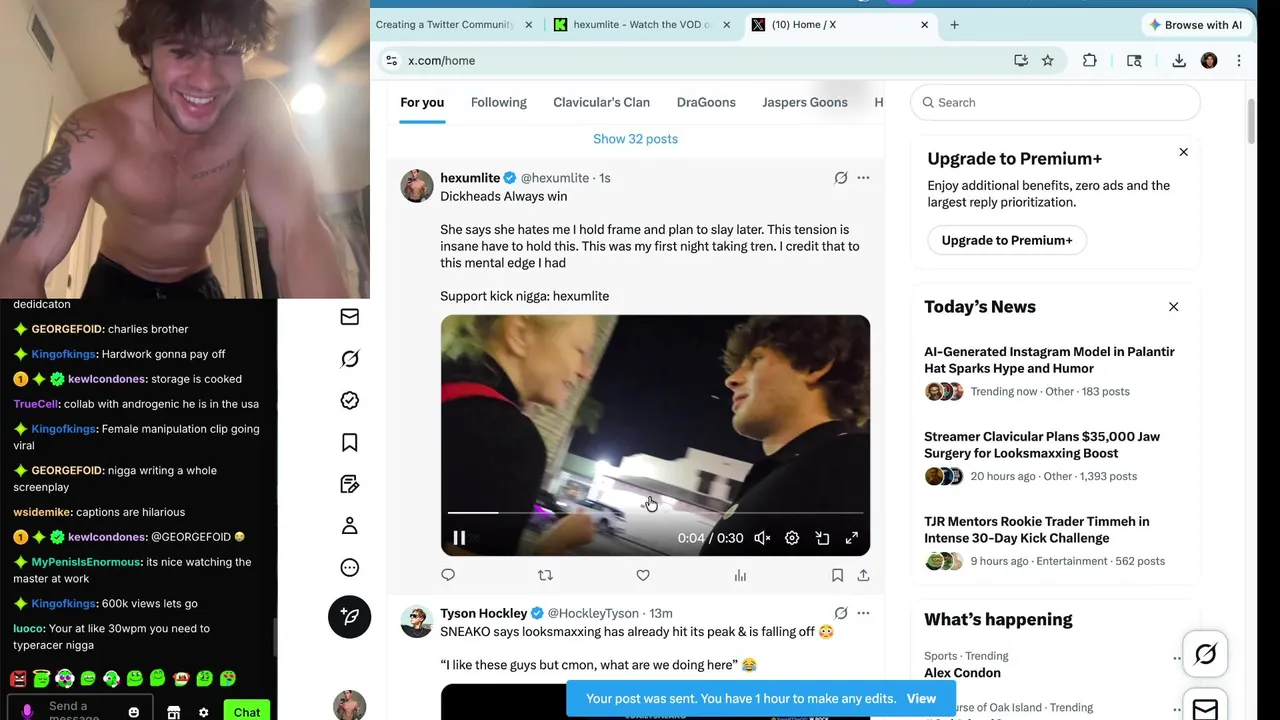Pause the video in hexumlite's post

click(x=459, y=538)
